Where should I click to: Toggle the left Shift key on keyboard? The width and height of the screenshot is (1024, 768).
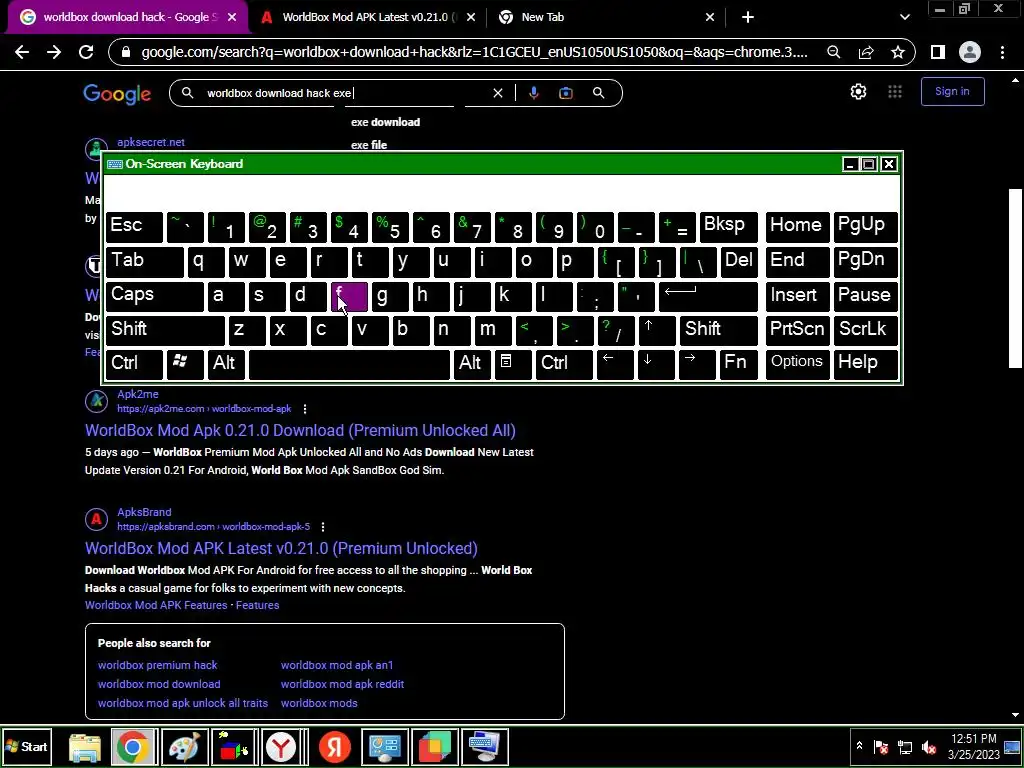(165, 330)
